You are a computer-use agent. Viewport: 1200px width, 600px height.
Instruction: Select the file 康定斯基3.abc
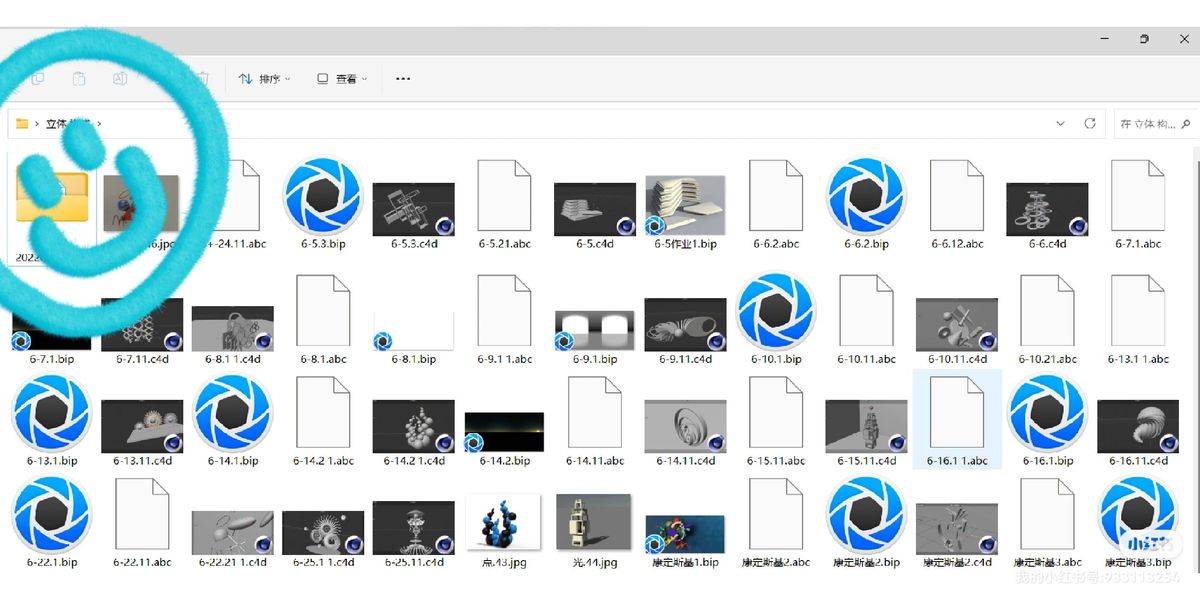coord(1047,522)
